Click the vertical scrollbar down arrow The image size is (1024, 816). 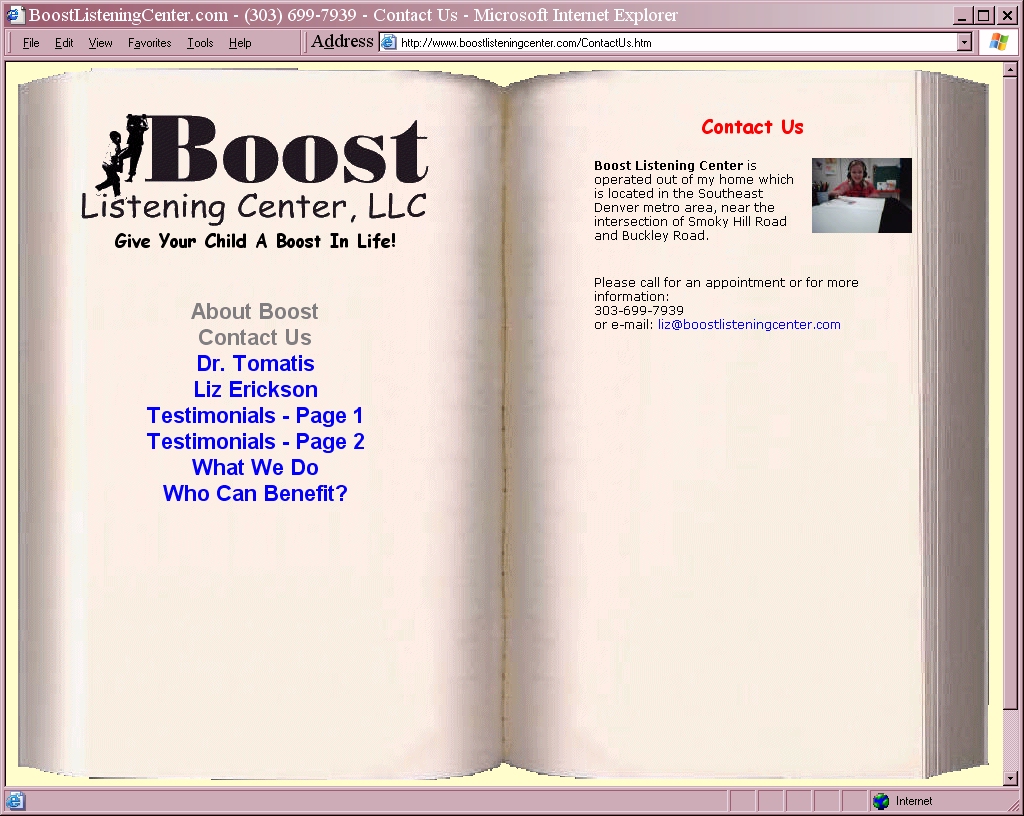tap(1010, 778)
